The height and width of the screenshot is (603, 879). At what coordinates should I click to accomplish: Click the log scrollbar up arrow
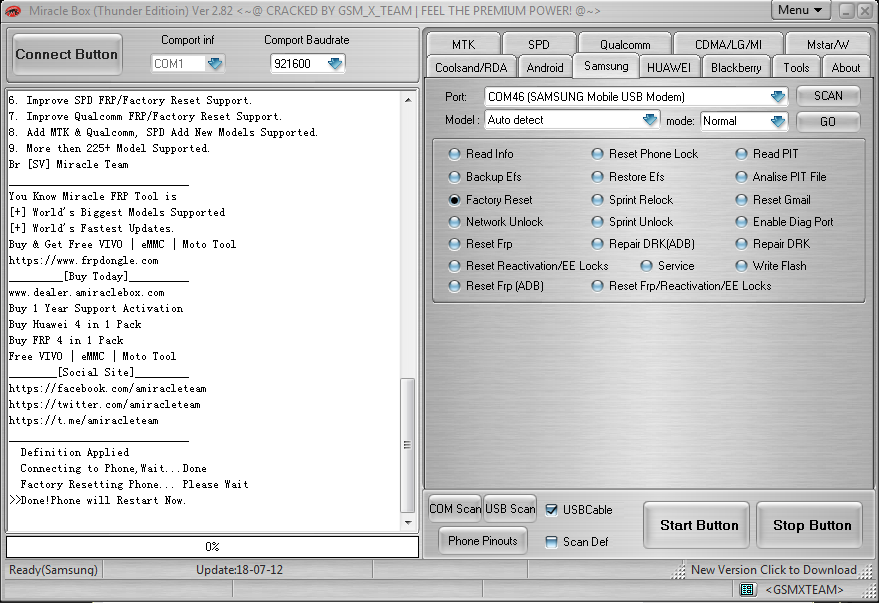click(x=408, y=100)
